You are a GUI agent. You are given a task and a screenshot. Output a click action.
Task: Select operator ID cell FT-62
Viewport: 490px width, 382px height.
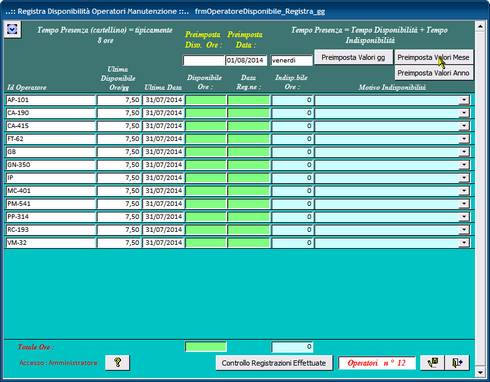coord(51,139)
